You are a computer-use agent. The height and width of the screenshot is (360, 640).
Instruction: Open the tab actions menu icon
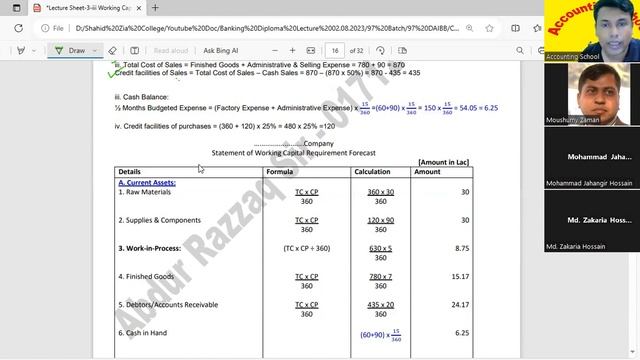(x=16, y=8)
